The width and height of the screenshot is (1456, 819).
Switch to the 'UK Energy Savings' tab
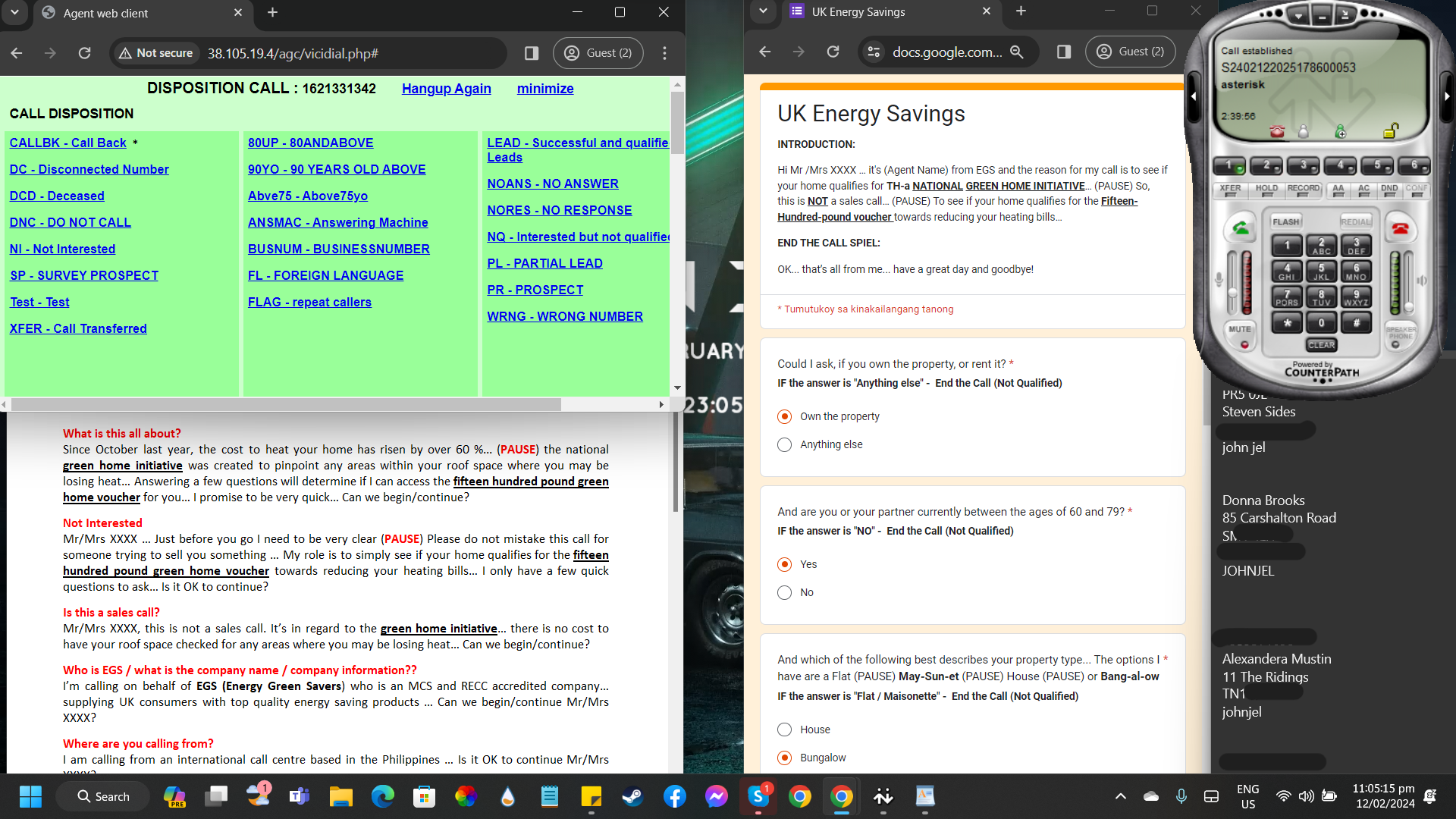(857, 11)
